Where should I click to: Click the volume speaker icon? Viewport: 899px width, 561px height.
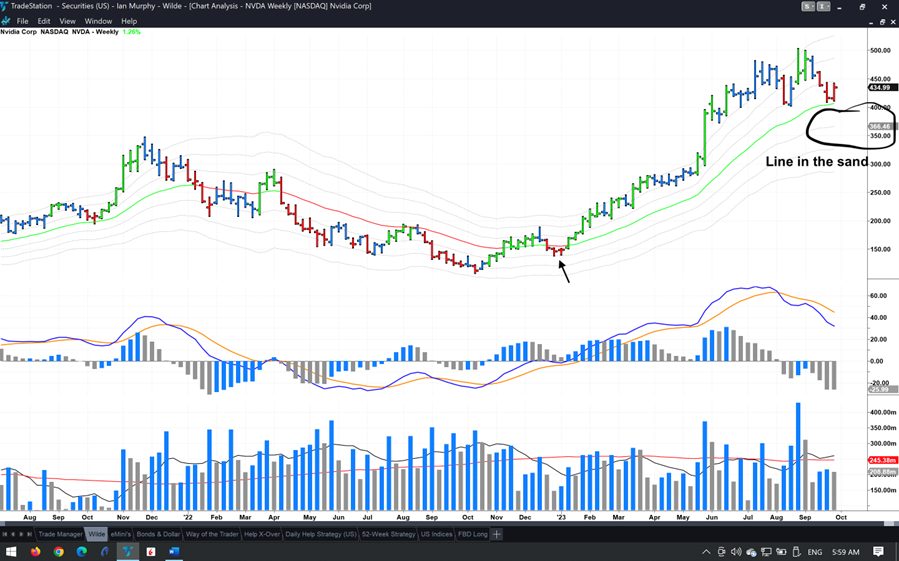coord(736,551)
